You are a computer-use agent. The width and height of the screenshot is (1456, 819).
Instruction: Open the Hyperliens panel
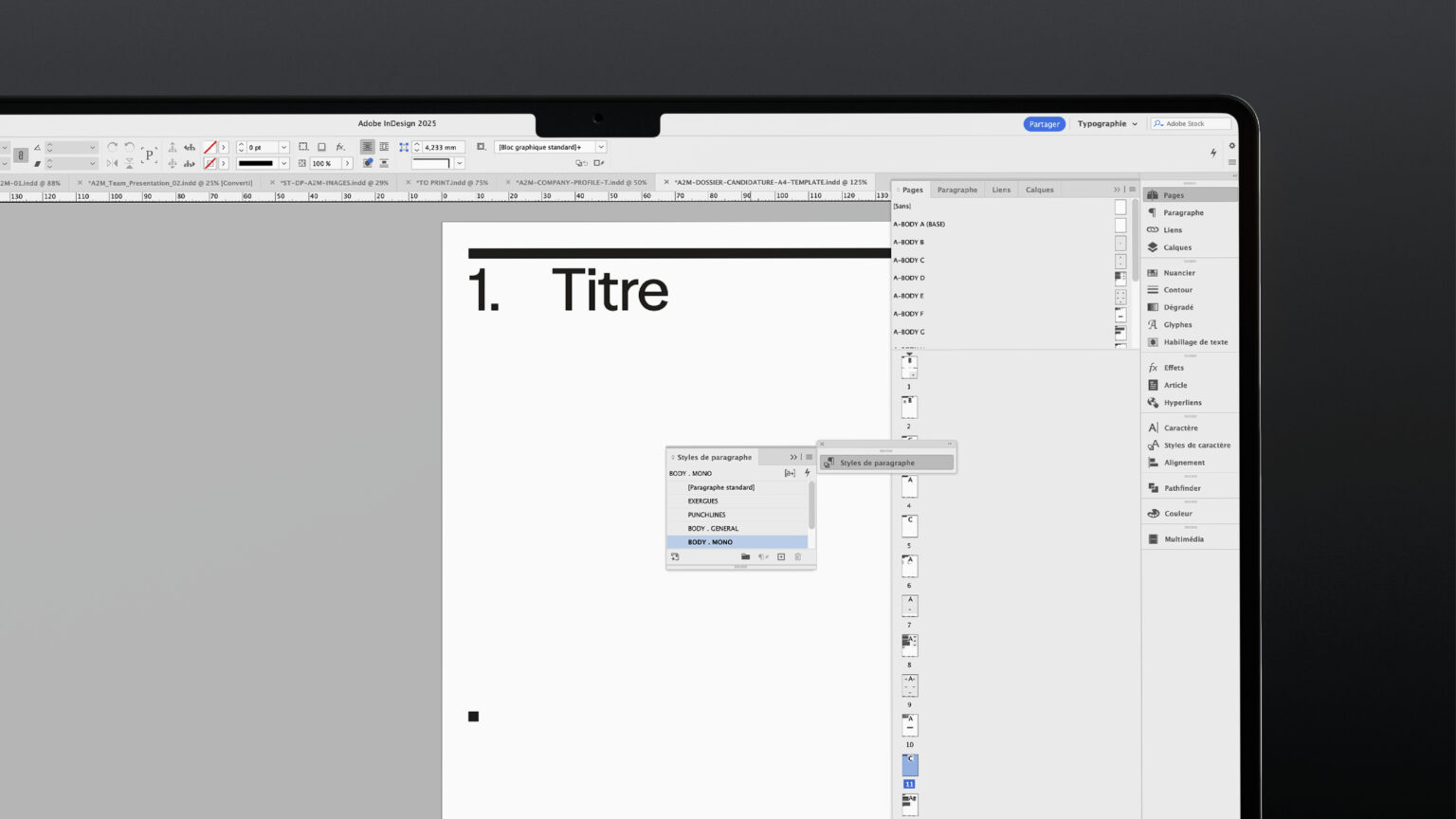tap(1182, 403)
